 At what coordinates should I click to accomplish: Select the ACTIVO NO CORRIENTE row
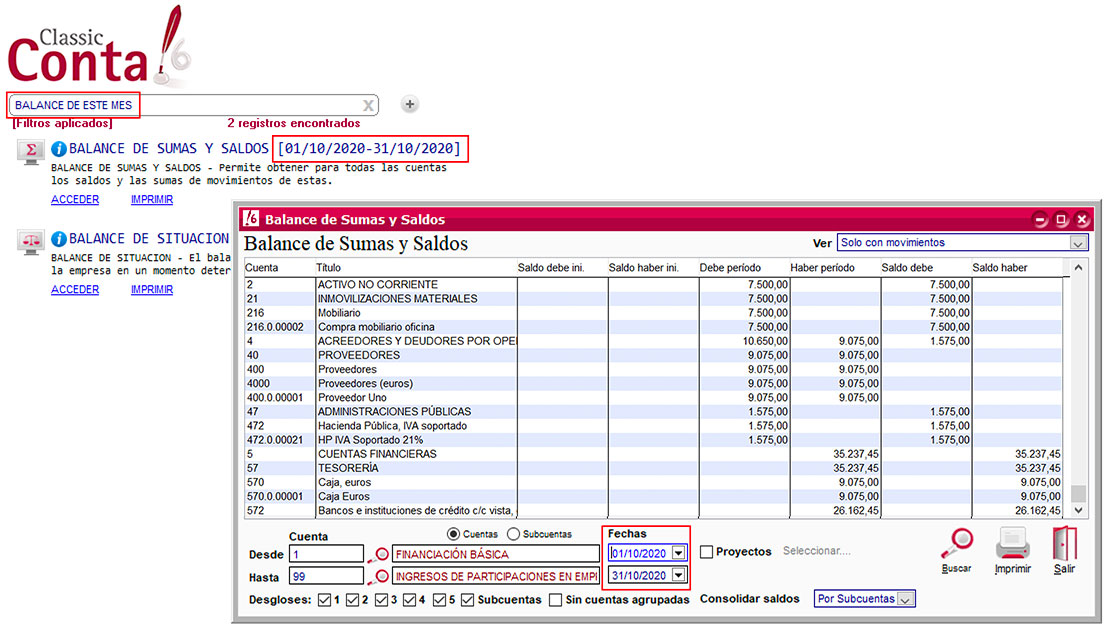click(653, 285)
